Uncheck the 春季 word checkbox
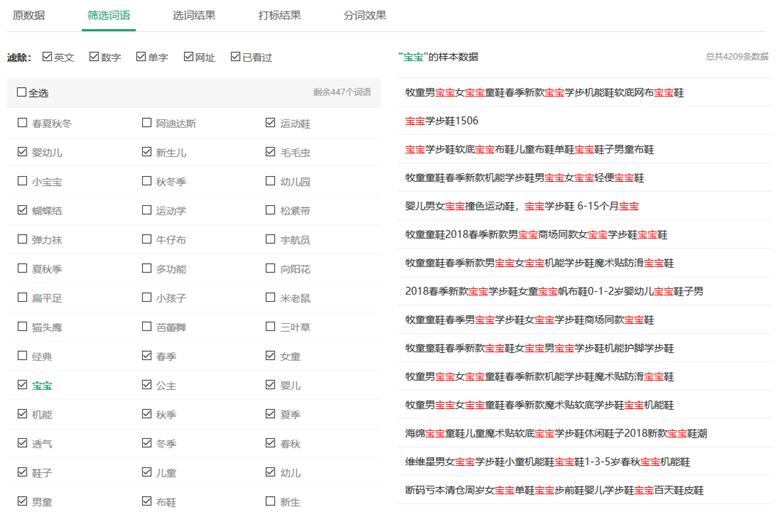This screenshot has width=776, height=512. (146, 355)
